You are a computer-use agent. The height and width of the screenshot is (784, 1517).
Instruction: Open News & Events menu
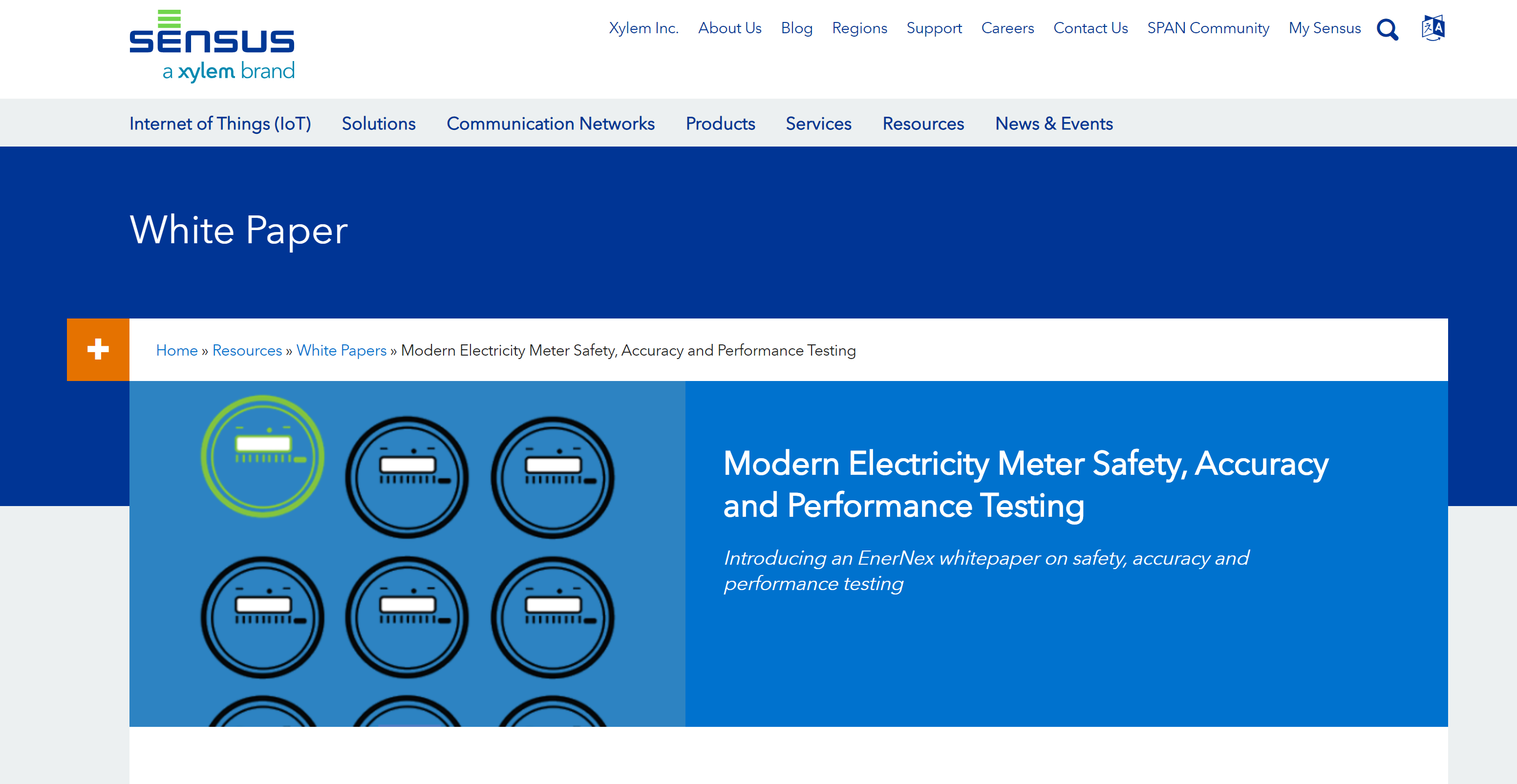(x=1054, y=124)
